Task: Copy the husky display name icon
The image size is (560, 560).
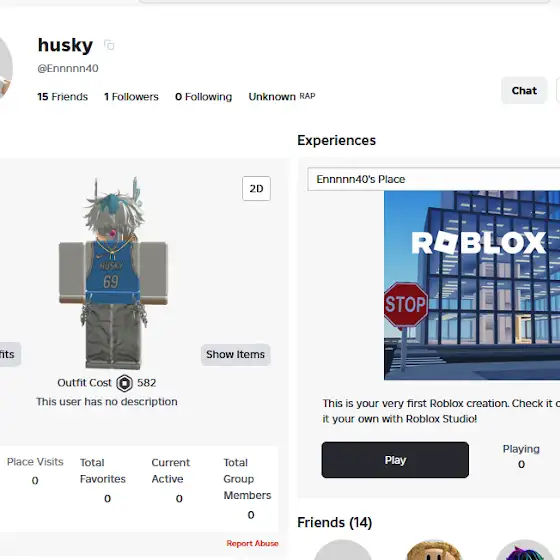Action: click(109, 45)
